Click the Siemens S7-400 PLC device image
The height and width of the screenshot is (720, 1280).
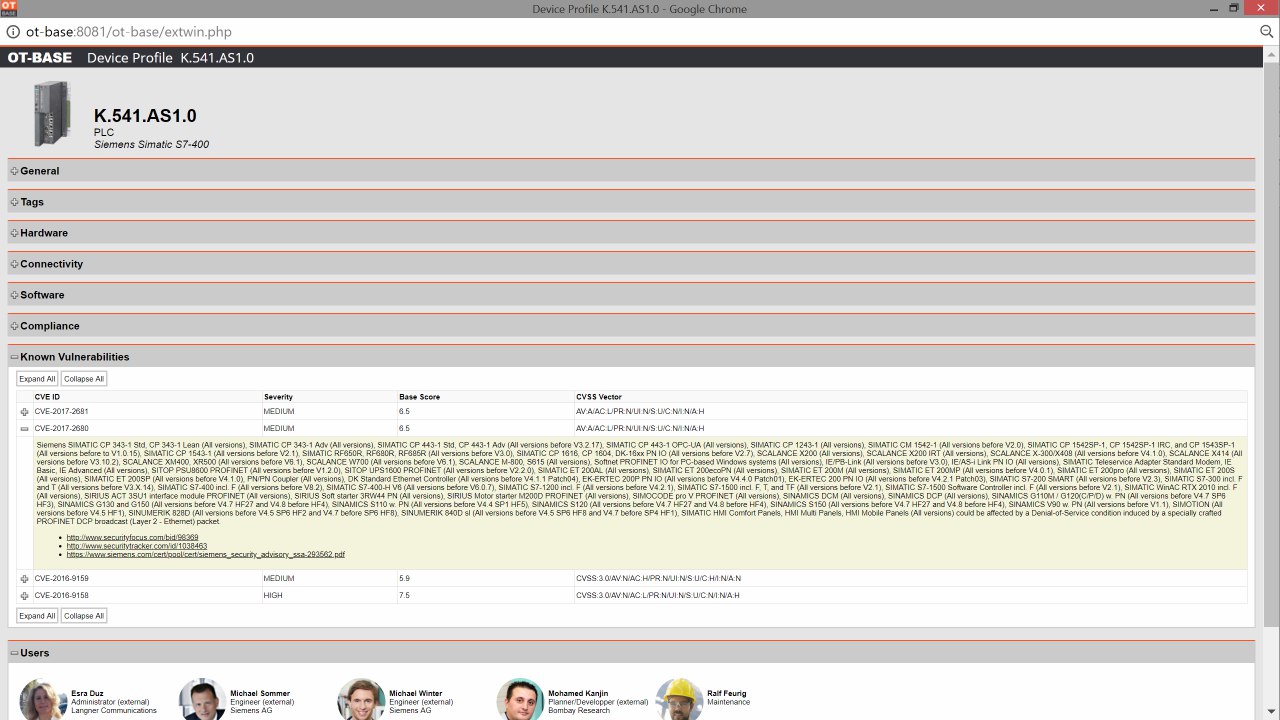(x=52, y=113)
